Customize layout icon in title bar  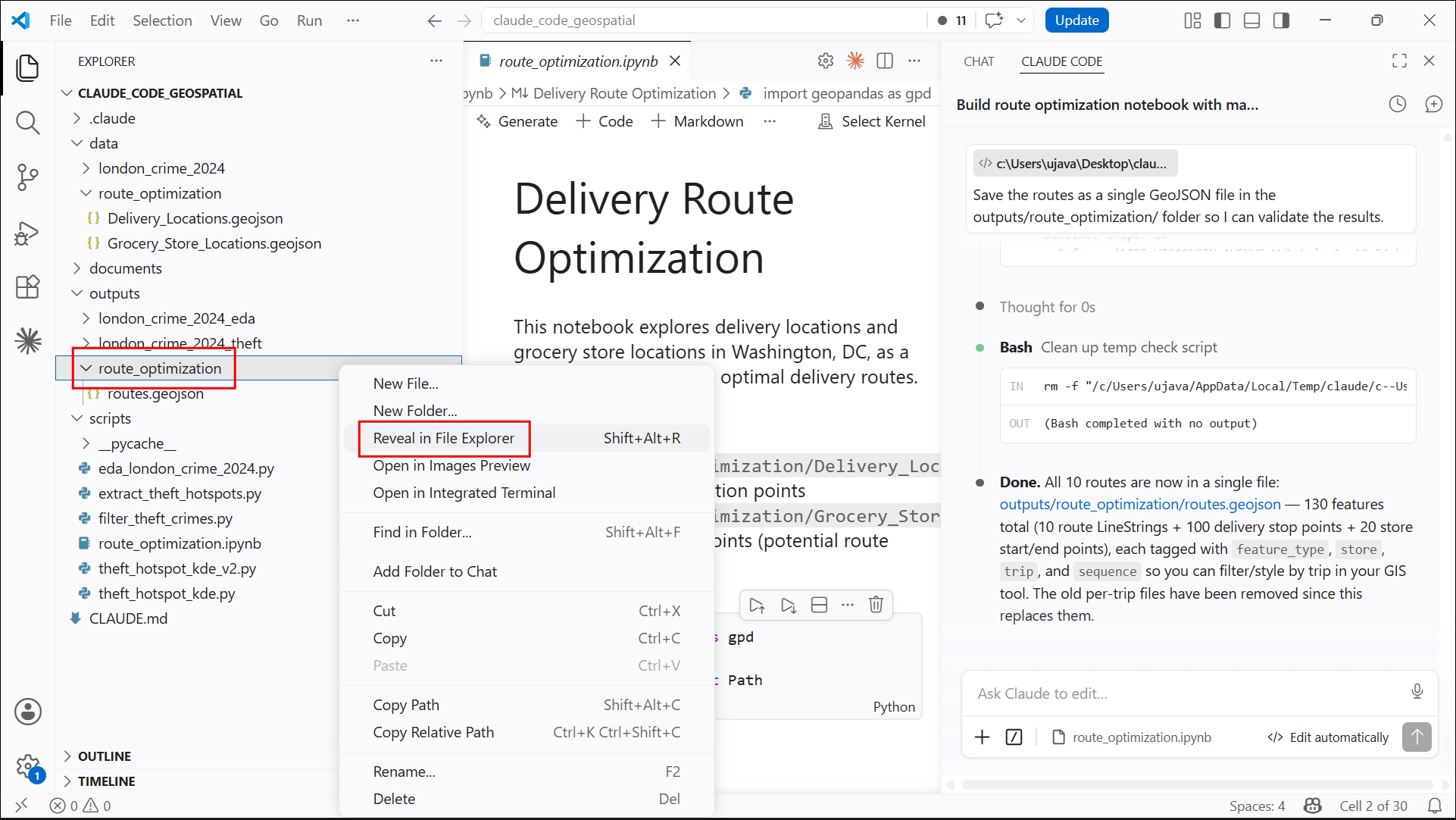point(1192,20)
